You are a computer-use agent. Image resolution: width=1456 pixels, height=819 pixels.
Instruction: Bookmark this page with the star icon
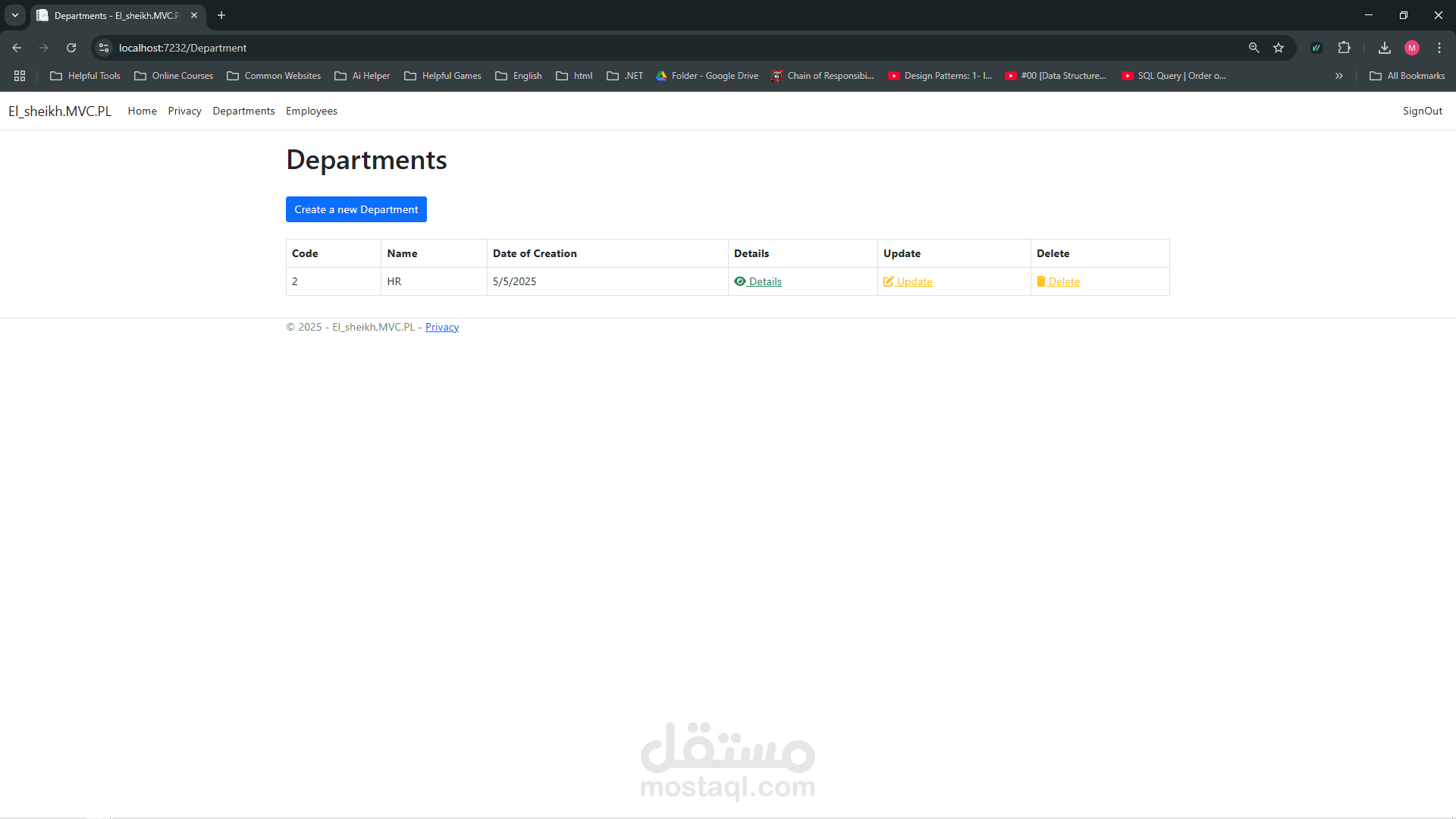pyautogui.click(x=1279, y=48)
